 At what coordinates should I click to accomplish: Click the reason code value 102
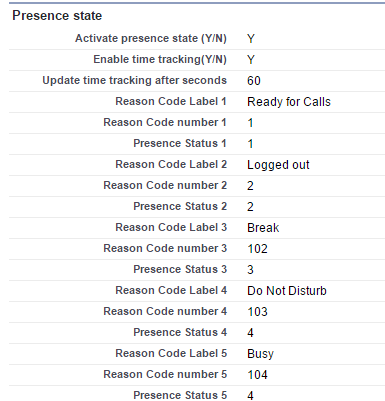pyautogui.click(x=257, y=249)
